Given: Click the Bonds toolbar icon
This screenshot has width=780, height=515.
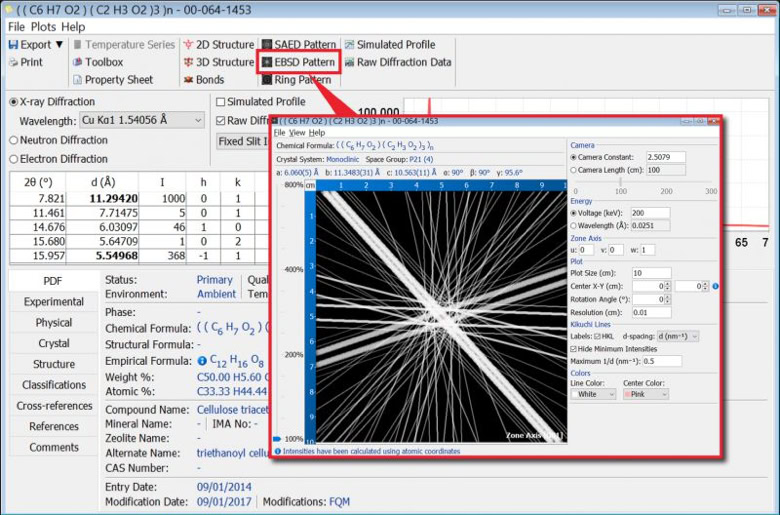Looking at the screenshot, I should [x=201, y=80].
